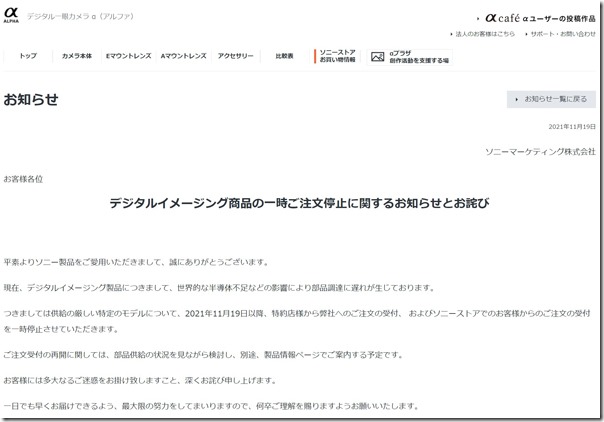Open 法人のお客様はこちら link
The width and height of the screenshot is (604, 422).
click(x=483, y=34)
